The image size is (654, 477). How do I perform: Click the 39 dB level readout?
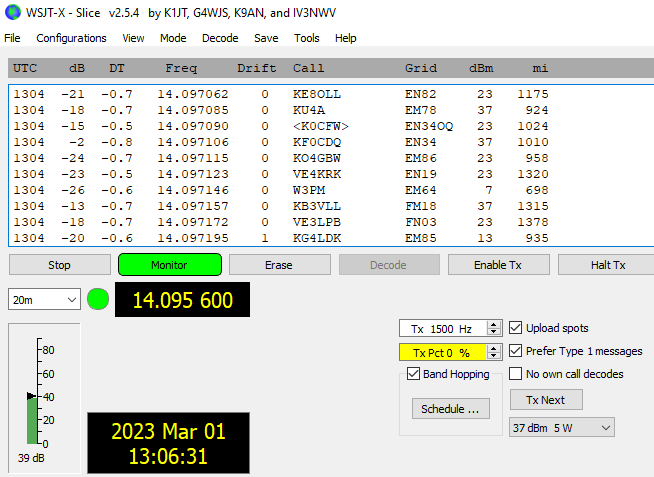(x=31, y=458)
